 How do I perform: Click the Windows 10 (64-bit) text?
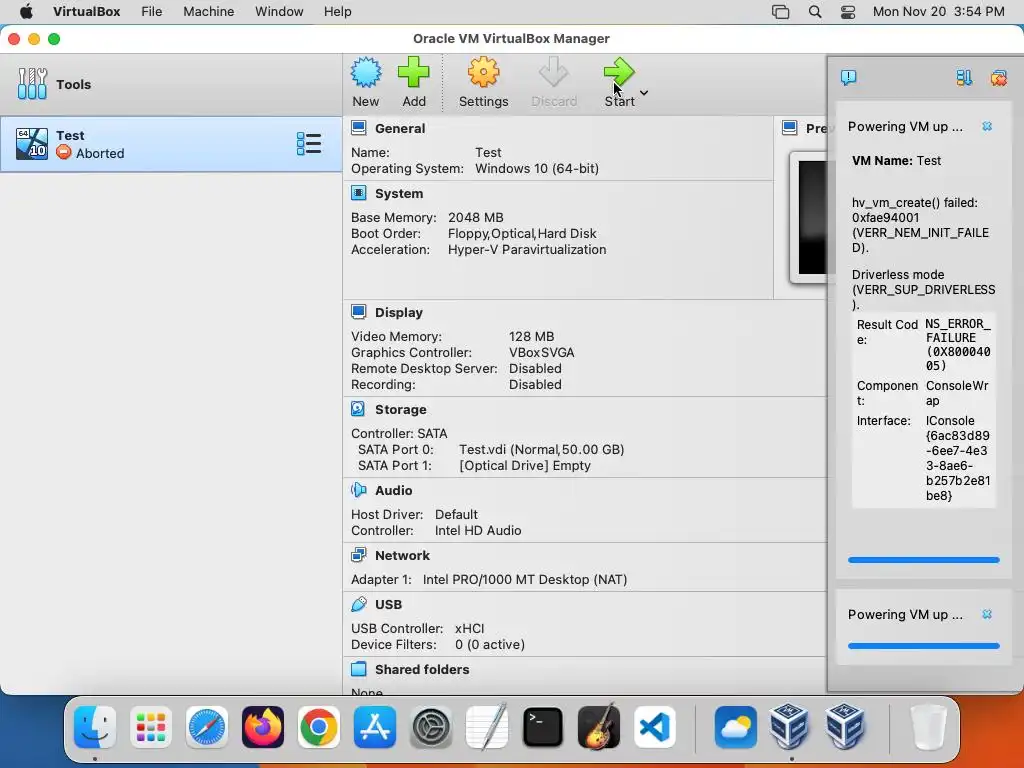pos(537,168)
